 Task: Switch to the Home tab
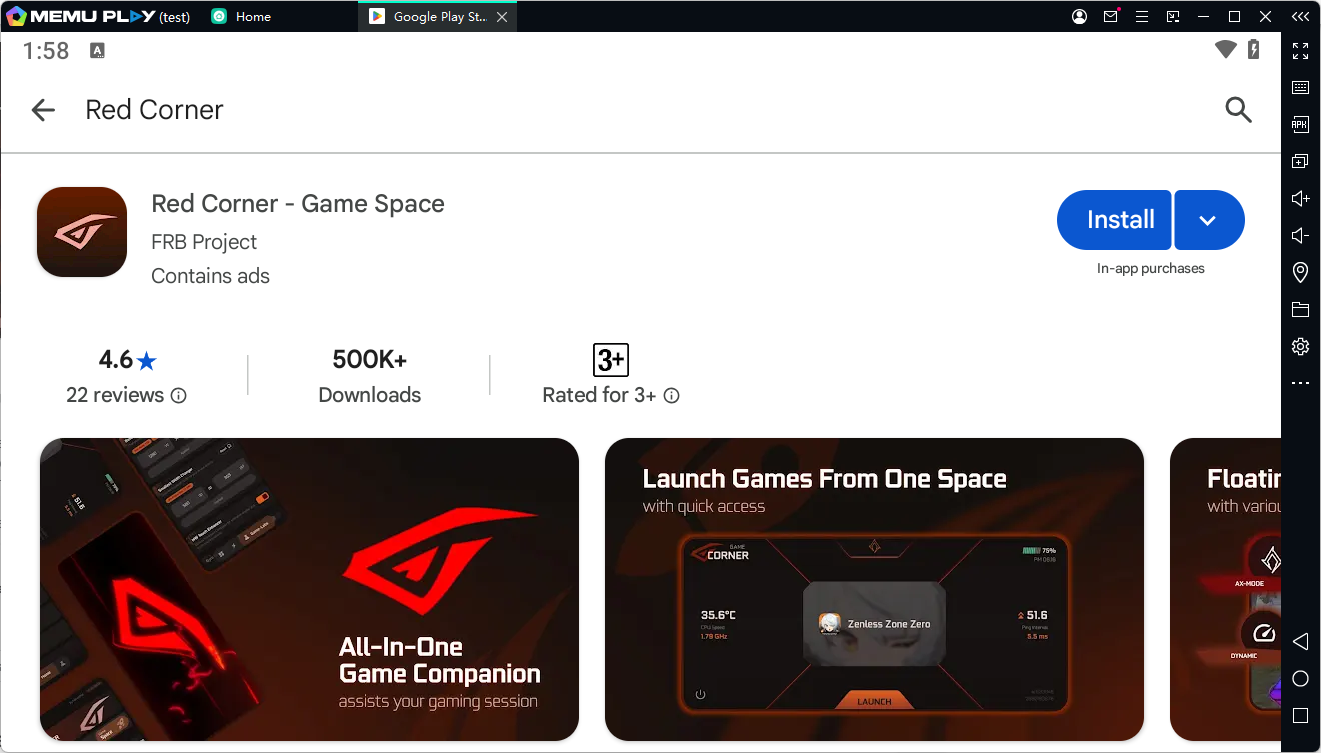pyautogui.click(x=240, y=17)
